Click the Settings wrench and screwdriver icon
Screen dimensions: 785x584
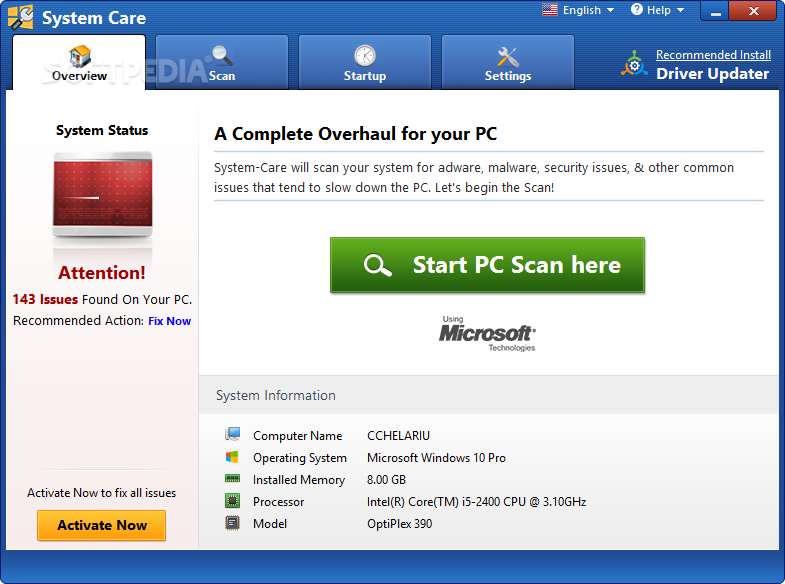(508, 57)
